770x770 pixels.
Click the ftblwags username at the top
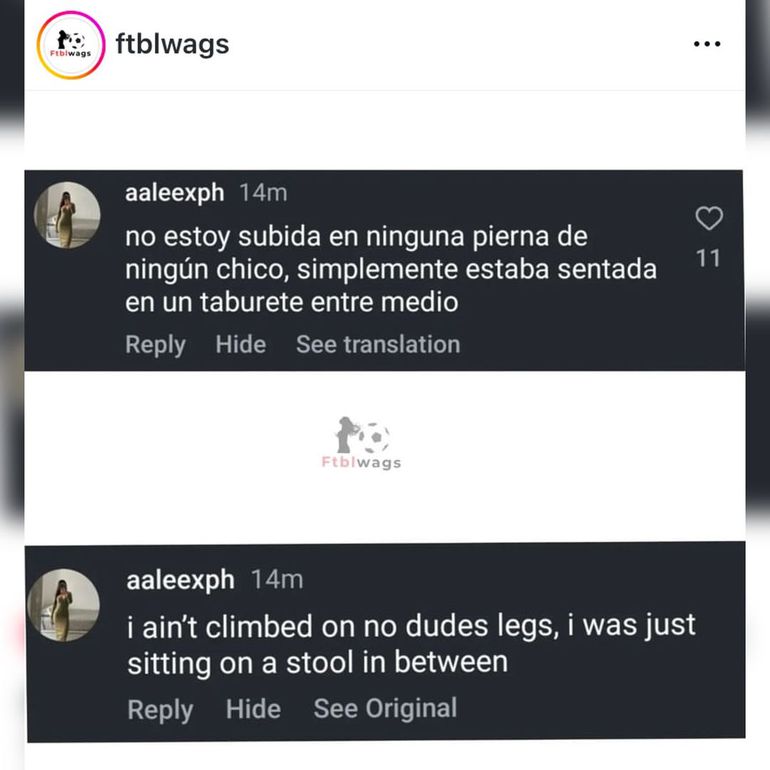(172, 45)
